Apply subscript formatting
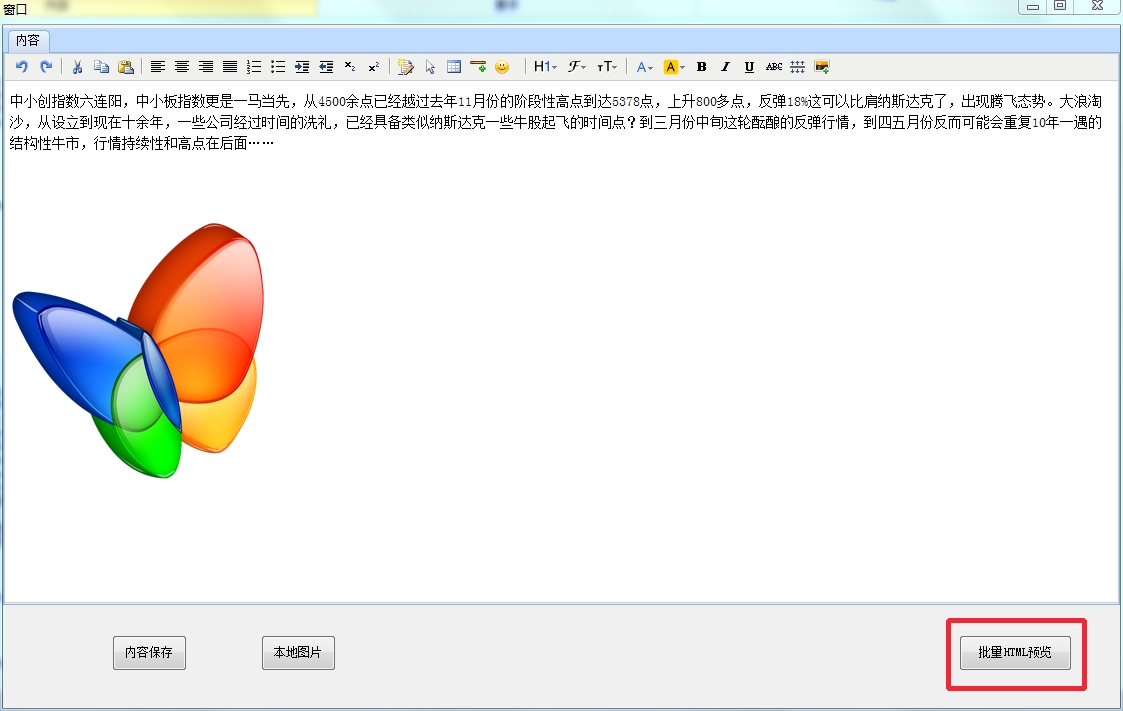The width and height of the screenshot is (1123, 711). 350,67
